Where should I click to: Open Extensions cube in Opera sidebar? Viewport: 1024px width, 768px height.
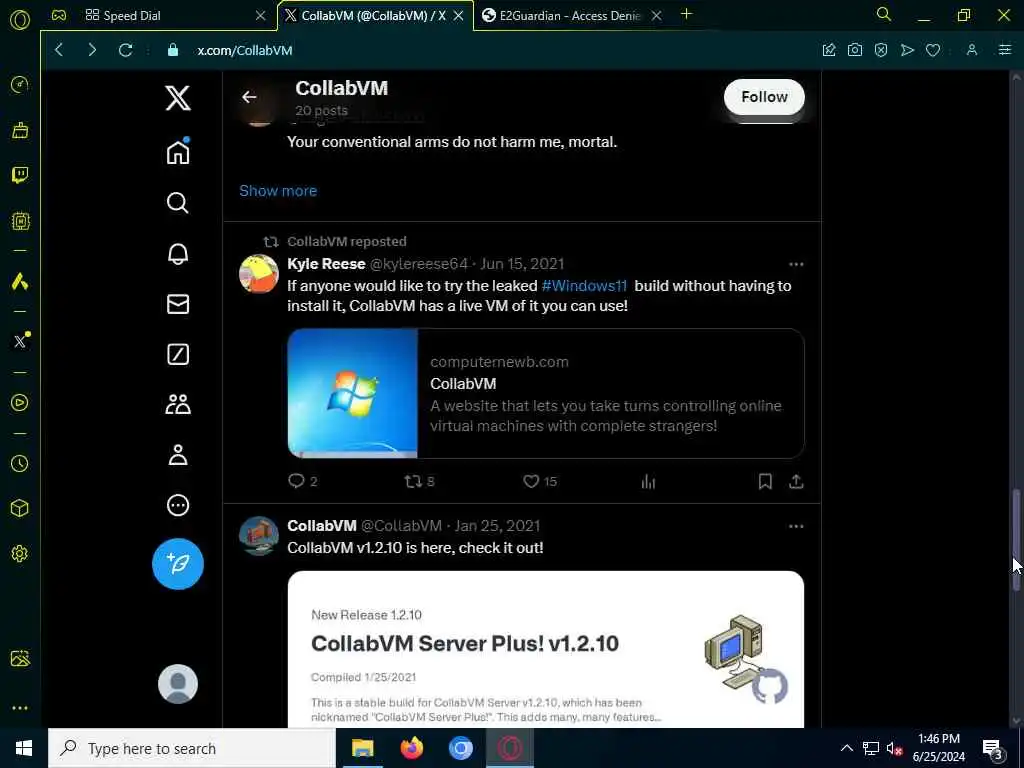20,508
